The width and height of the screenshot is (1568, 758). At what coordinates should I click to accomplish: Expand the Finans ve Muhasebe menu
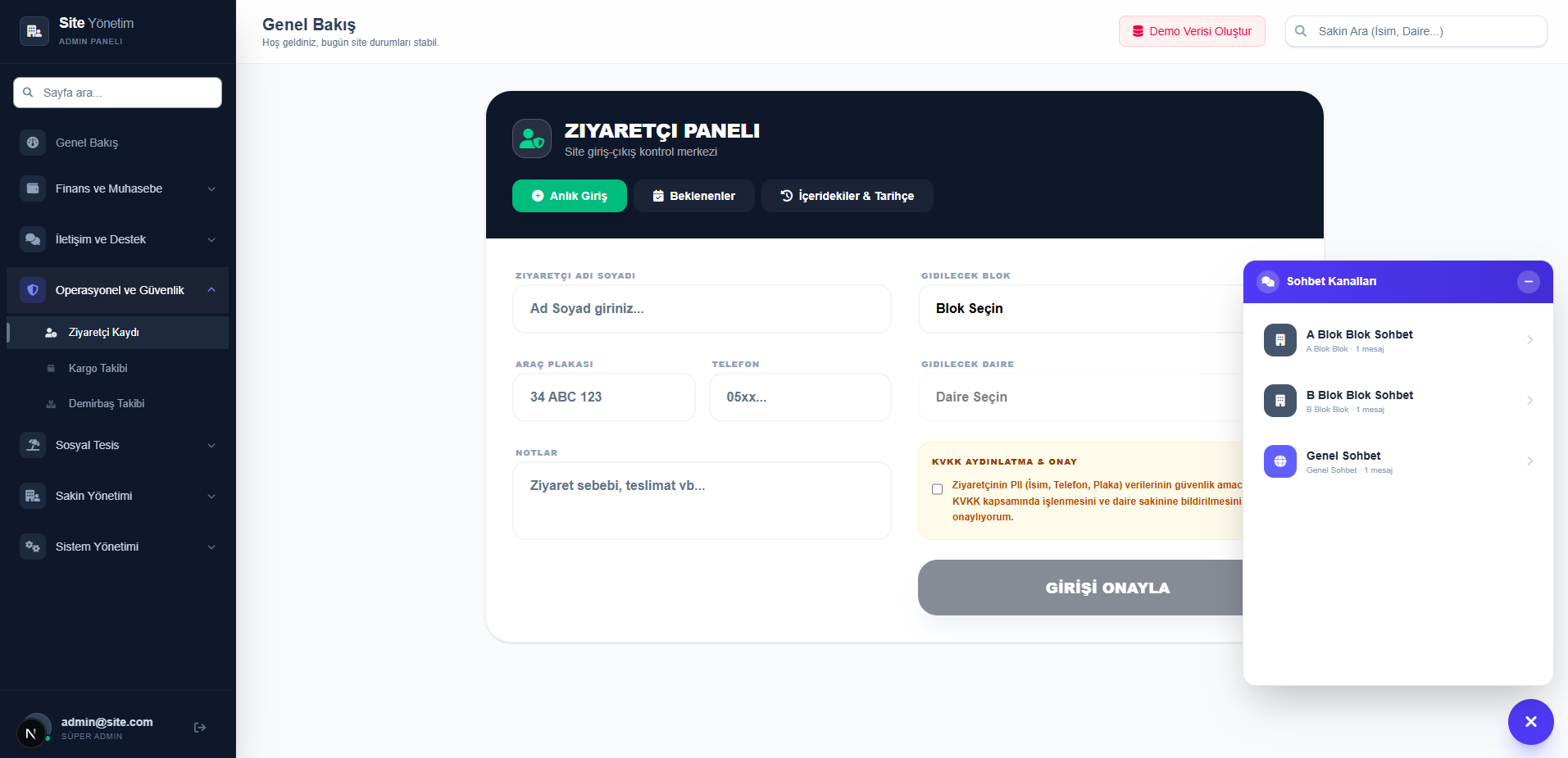tap(118, 188)
